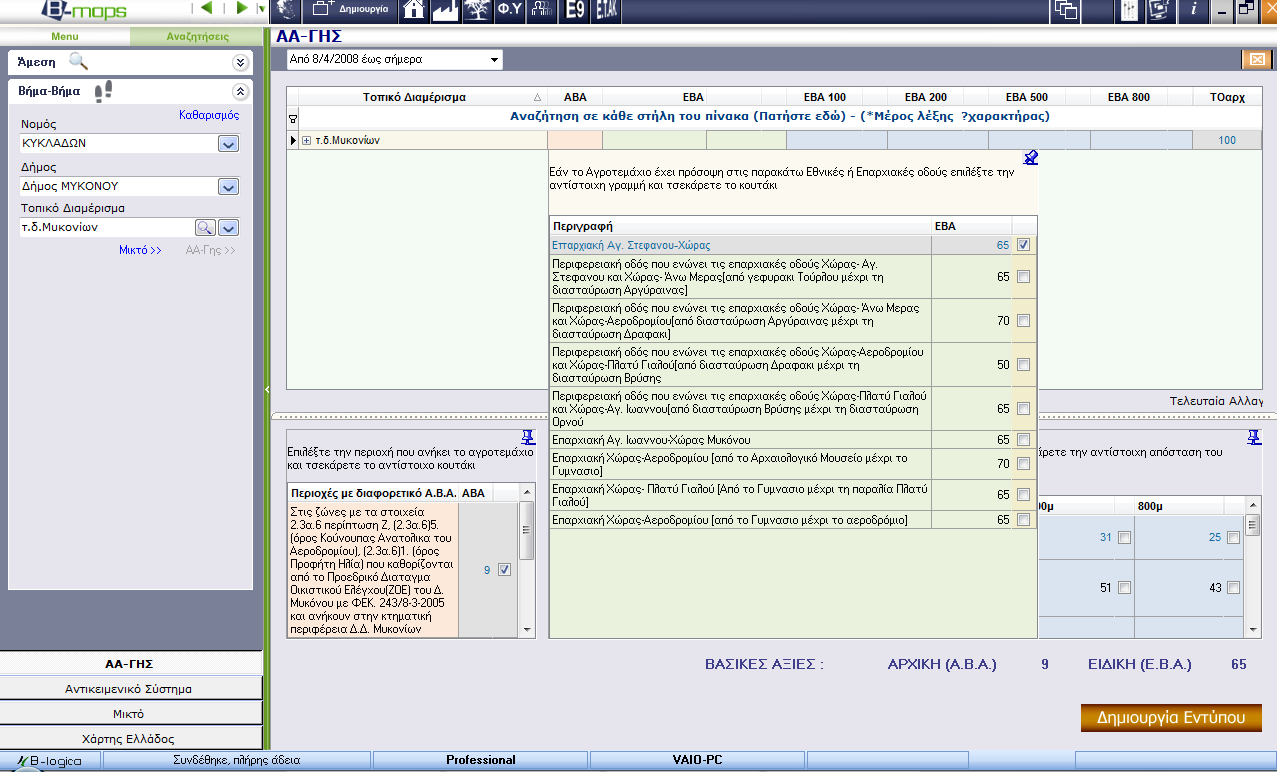Click search magnifier in Τοπικό Διαμέρισμα field
Viewport: 1277px width, 772px height.
(x=205, y=227)
